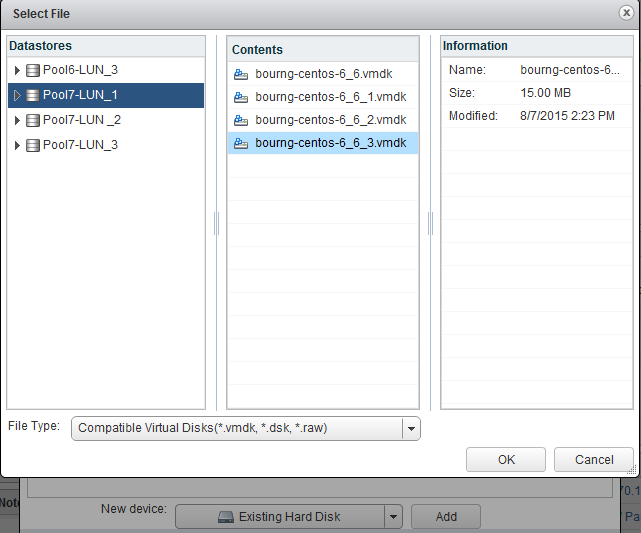Open the New device dropdown arrow
This screenshot has width=641, height=533.
point(393,517)
